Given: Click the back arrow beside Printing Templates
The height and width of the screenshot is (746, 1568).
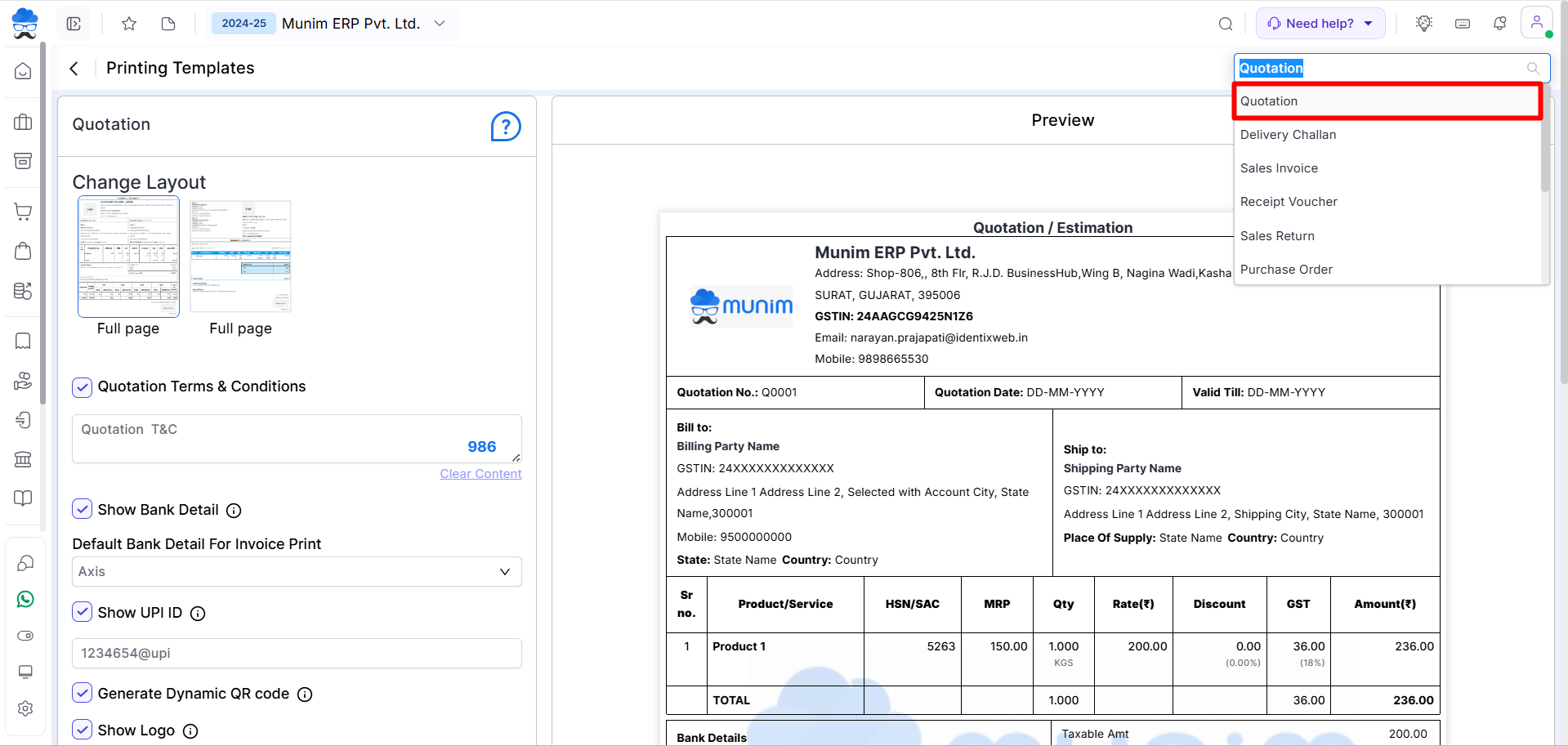Looking at the screenshot, I should (74, 69).
